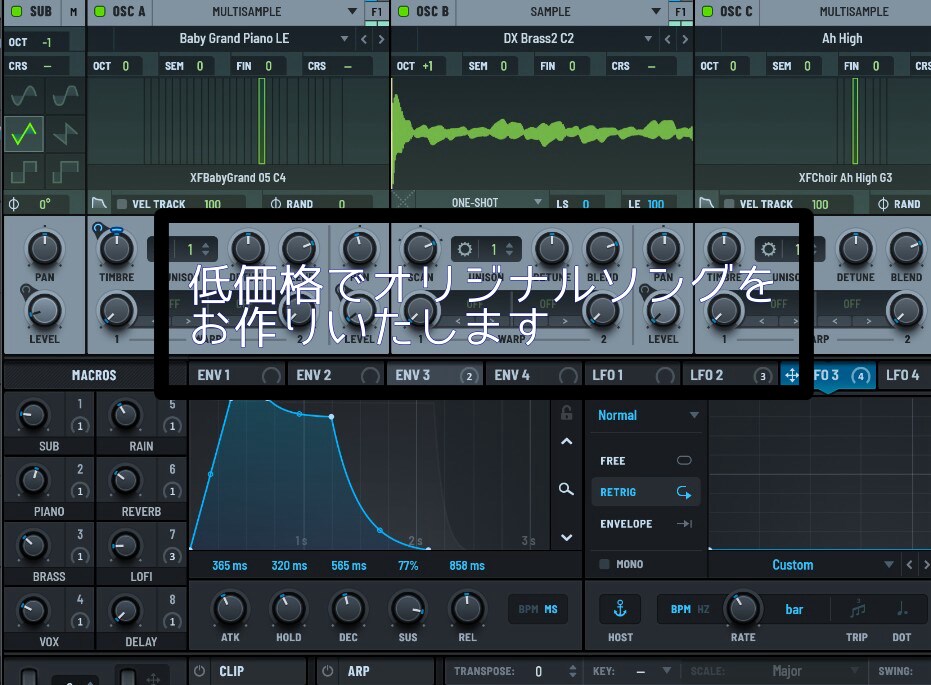Open the OSC A MULTISAMPLE type dropdown
Screen dimensions: 931x685
(x=257, y=11)
